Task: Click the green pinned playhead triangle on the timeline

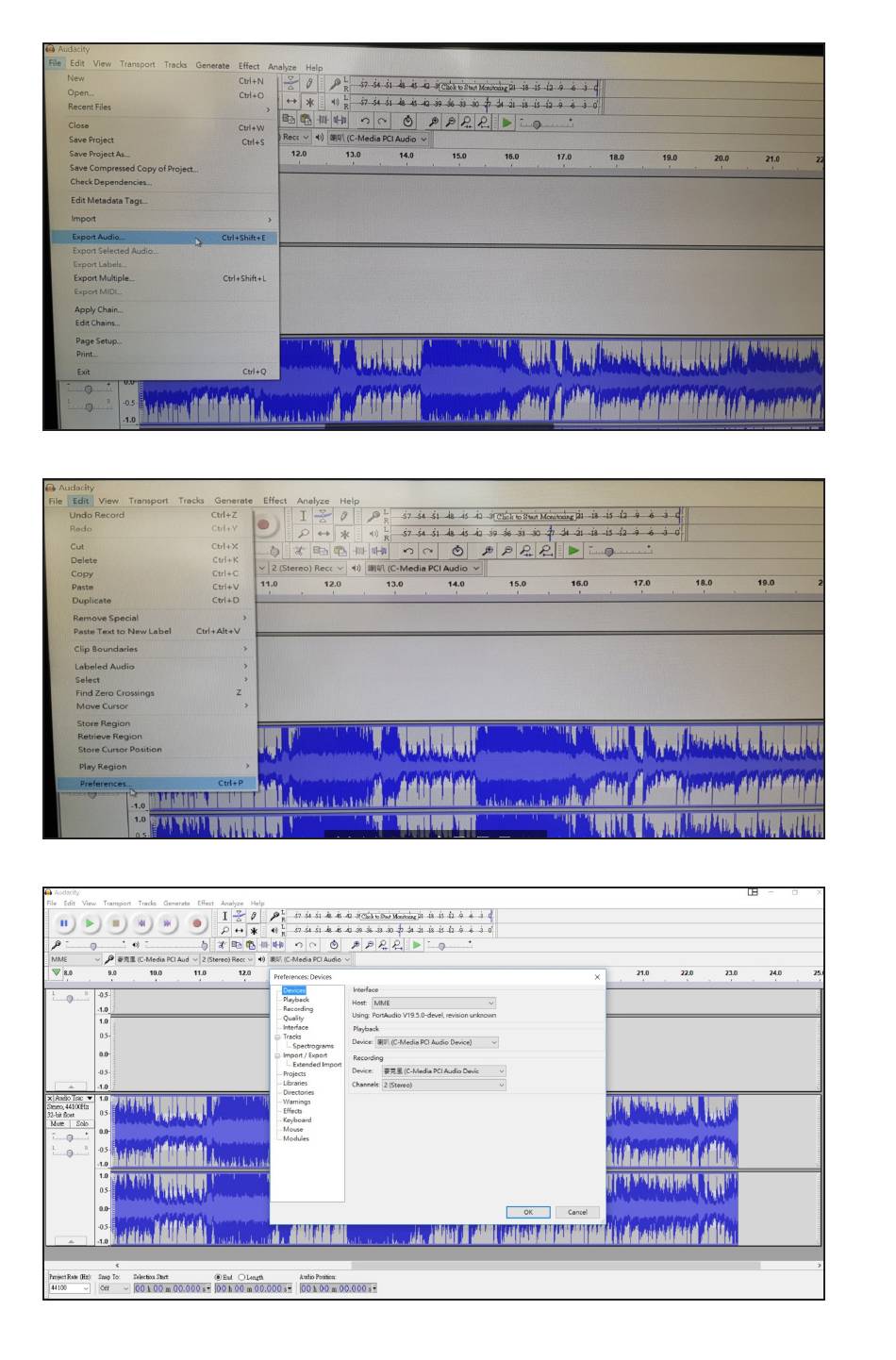Action: point(56,972)
